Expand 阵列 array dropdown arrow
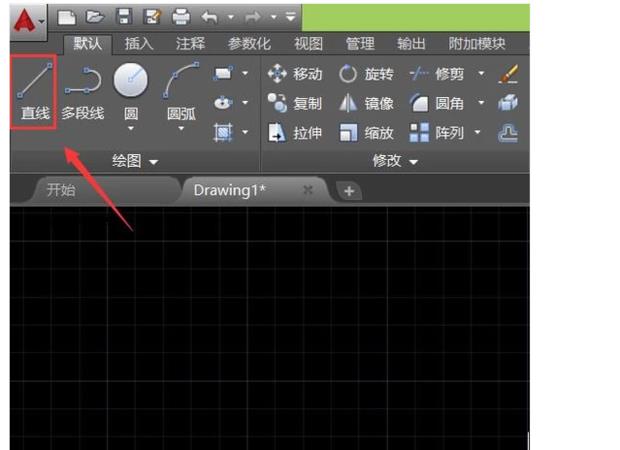The image size is (620, 450). pos(478,132)
